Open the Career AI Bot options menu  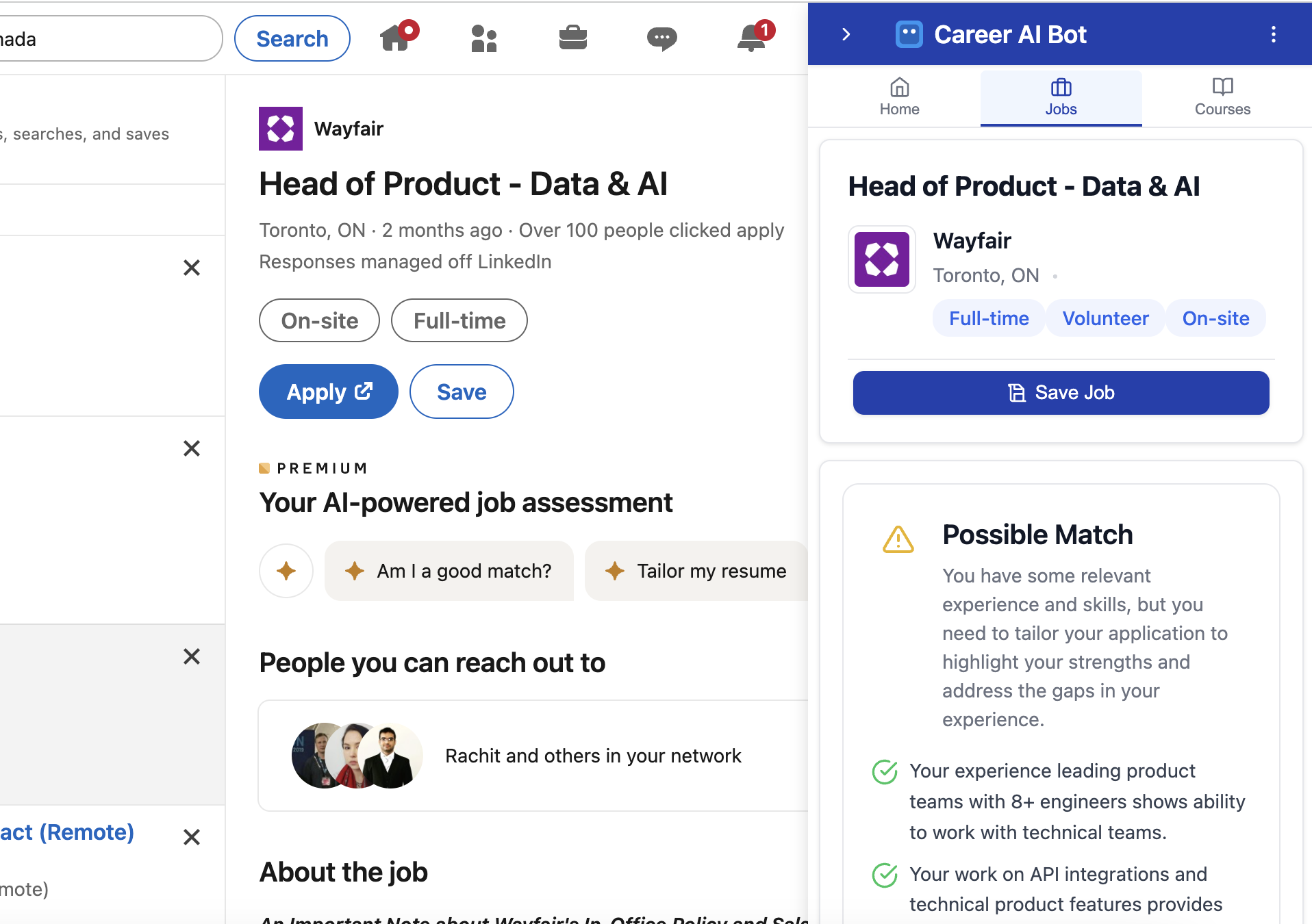pos(1274,34)
